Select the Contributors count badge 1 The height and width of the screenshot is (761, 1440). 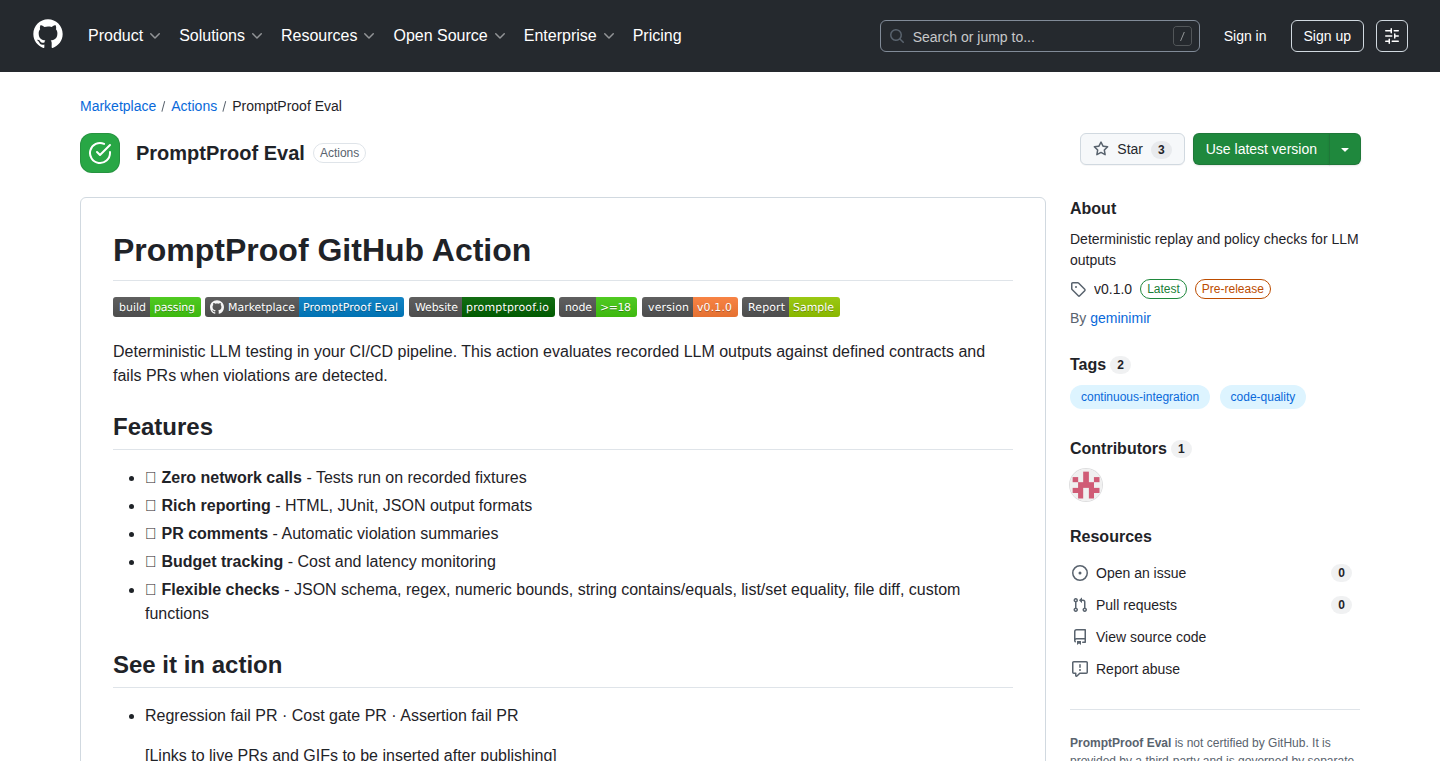click(1181, 449)
